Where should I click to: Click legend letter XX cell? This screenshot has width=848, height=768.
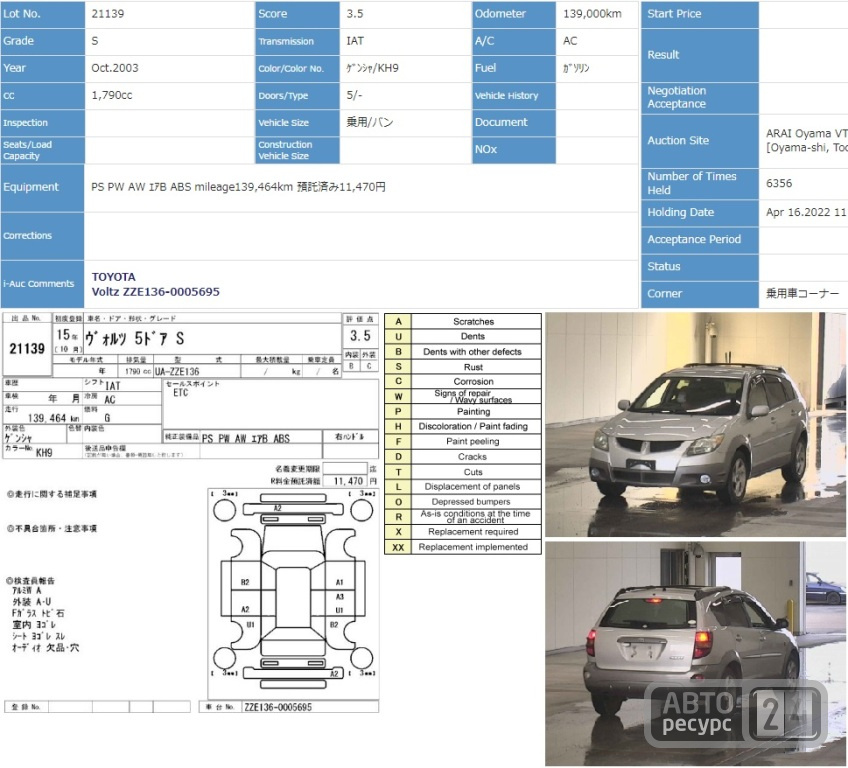click(398, 547)
